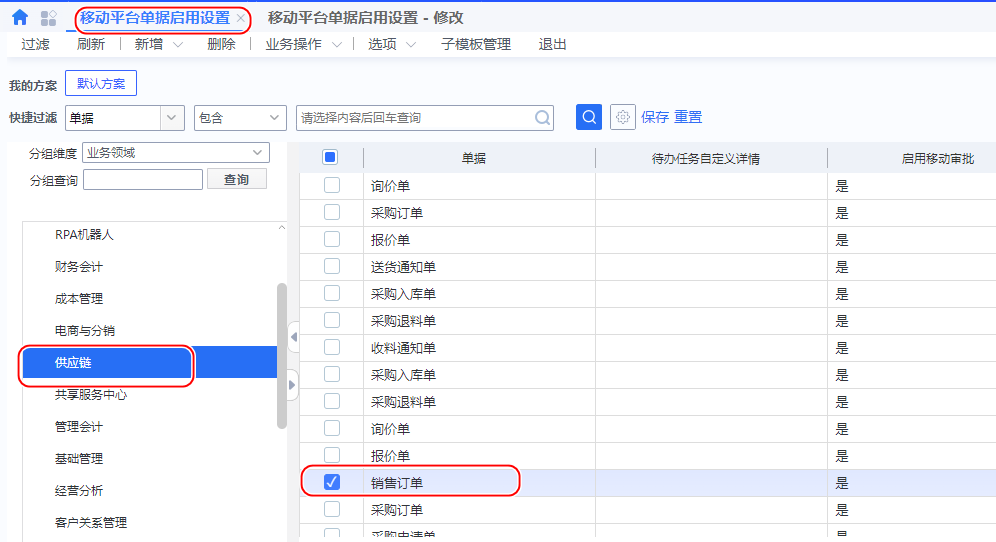Click the blue search button
The width and height of the screenshot is (996, 542).
pyautogui.click(x=589, y=117)
